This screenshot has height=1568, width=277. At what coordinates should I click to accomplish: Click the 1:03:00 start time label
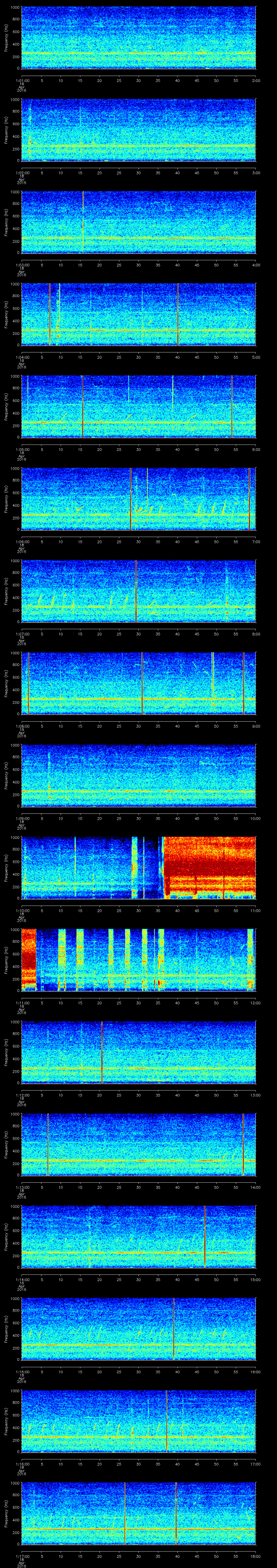click(x=22, y=265)
